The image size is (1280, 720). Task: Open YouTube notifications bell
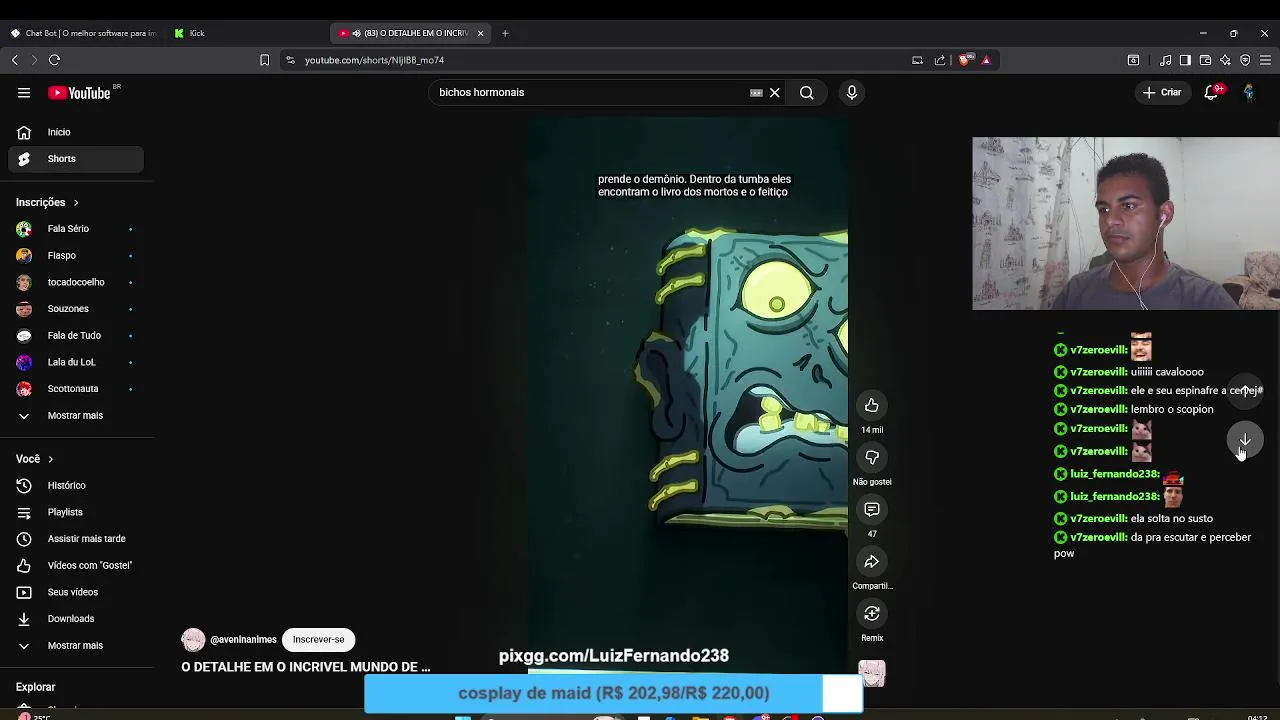1212,92
